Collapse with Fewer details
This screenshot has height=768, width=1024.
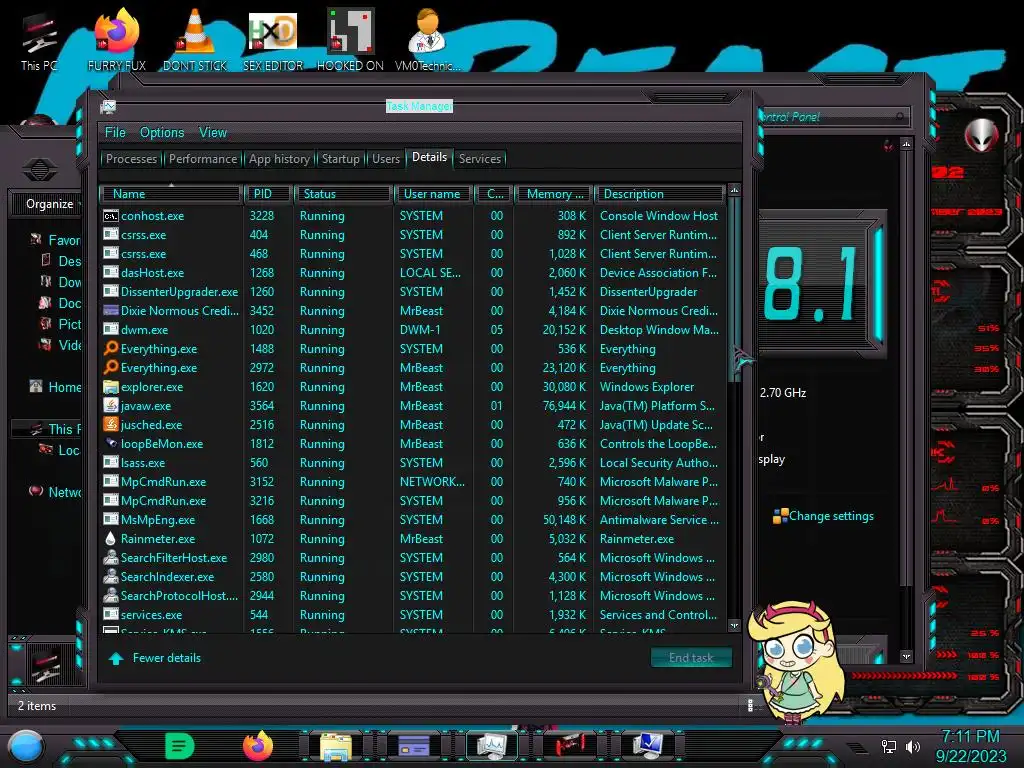click(155, 658)
